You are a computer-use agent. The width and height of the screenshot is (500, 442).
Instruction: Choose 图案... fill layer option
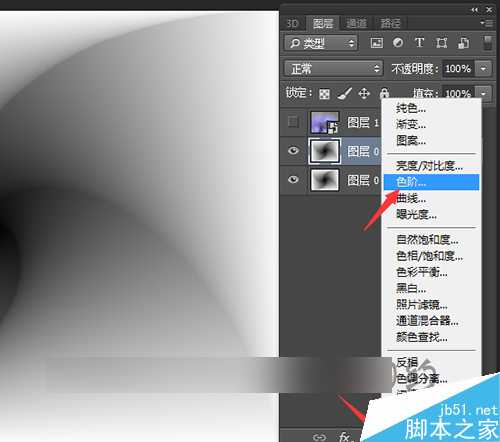tap(431, 141)
